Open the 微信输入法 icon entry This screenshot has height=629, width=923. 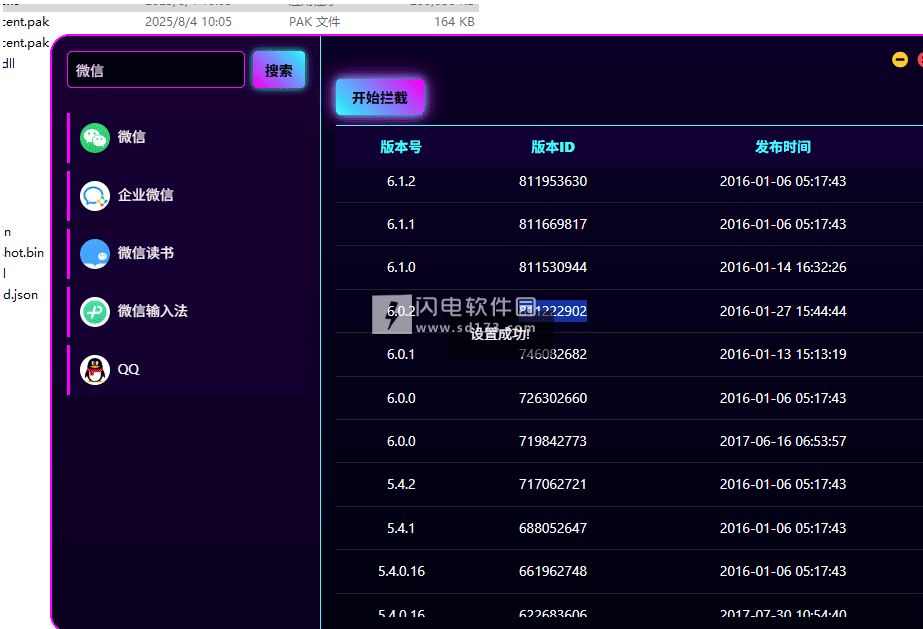click(95, 312)
